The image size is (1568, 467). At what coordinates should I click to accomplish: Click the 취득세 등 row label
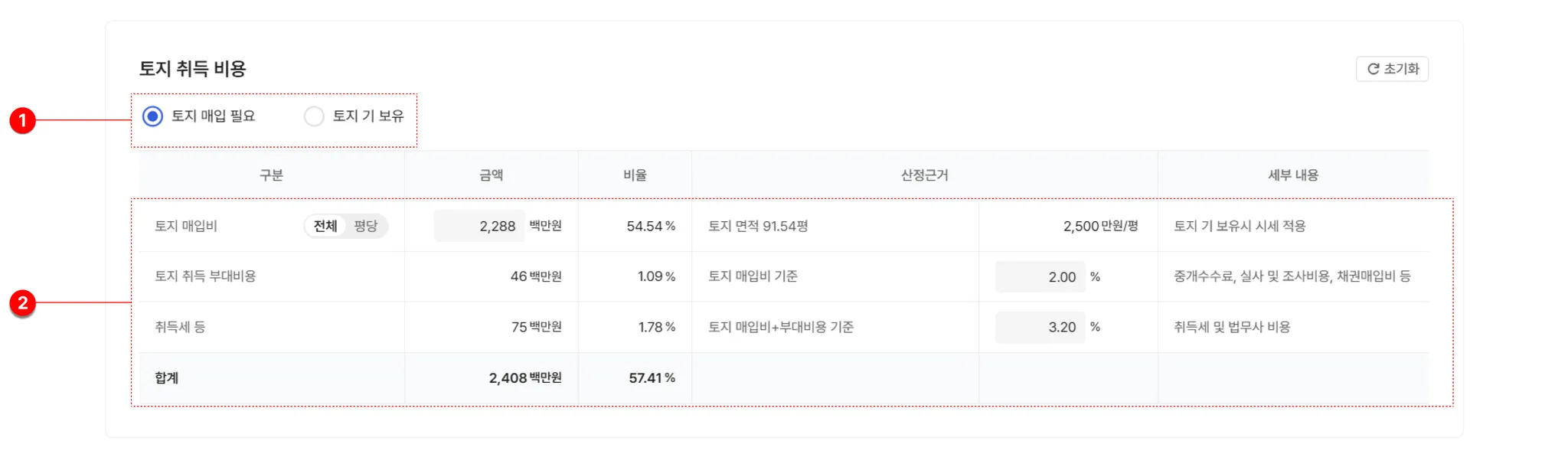(x=180, y=327)
